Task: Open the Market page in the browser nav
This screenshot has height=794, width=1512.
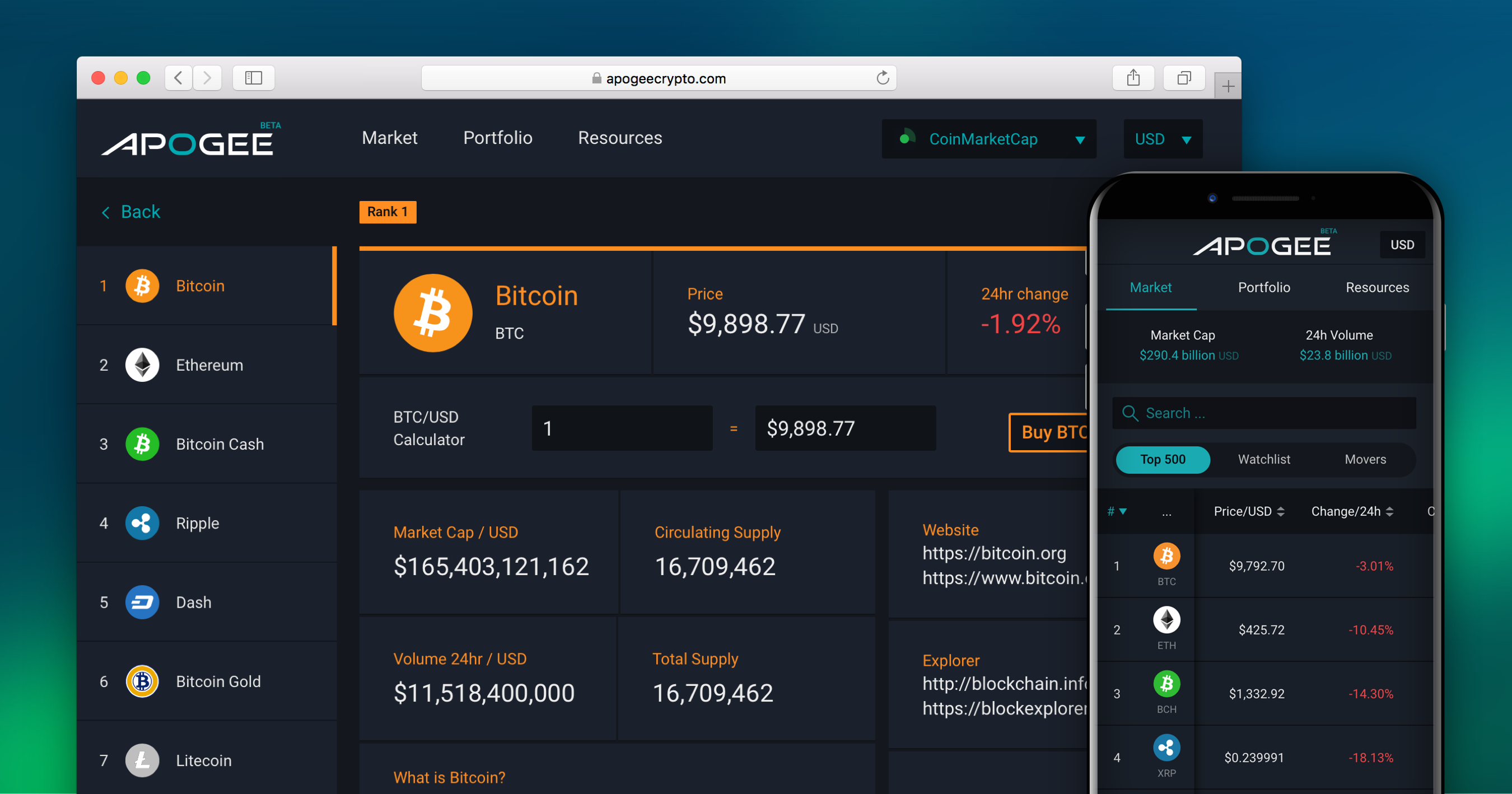Action: 390,138
